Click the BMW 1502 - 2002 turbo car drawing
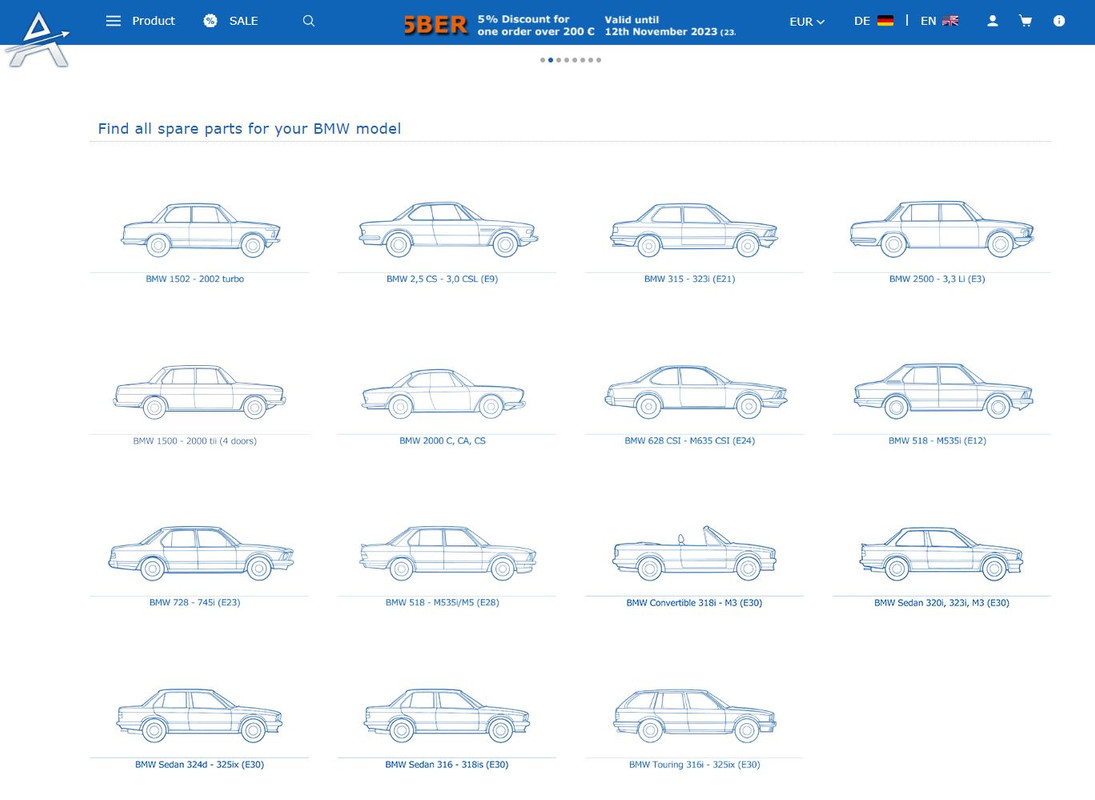This screenshot has height=800, width=1095. 200,229
